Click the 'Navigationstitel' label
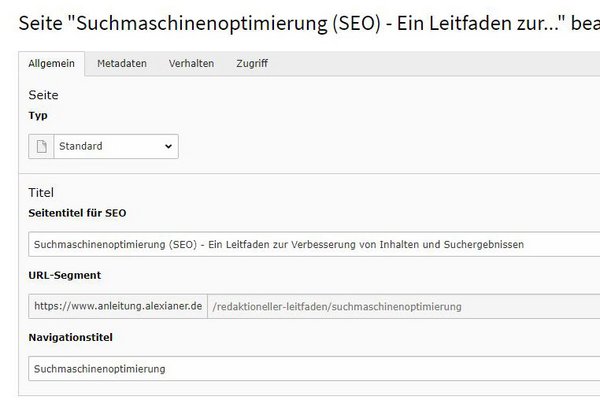Viewport: 600px width, 400px height. point(70,338)
